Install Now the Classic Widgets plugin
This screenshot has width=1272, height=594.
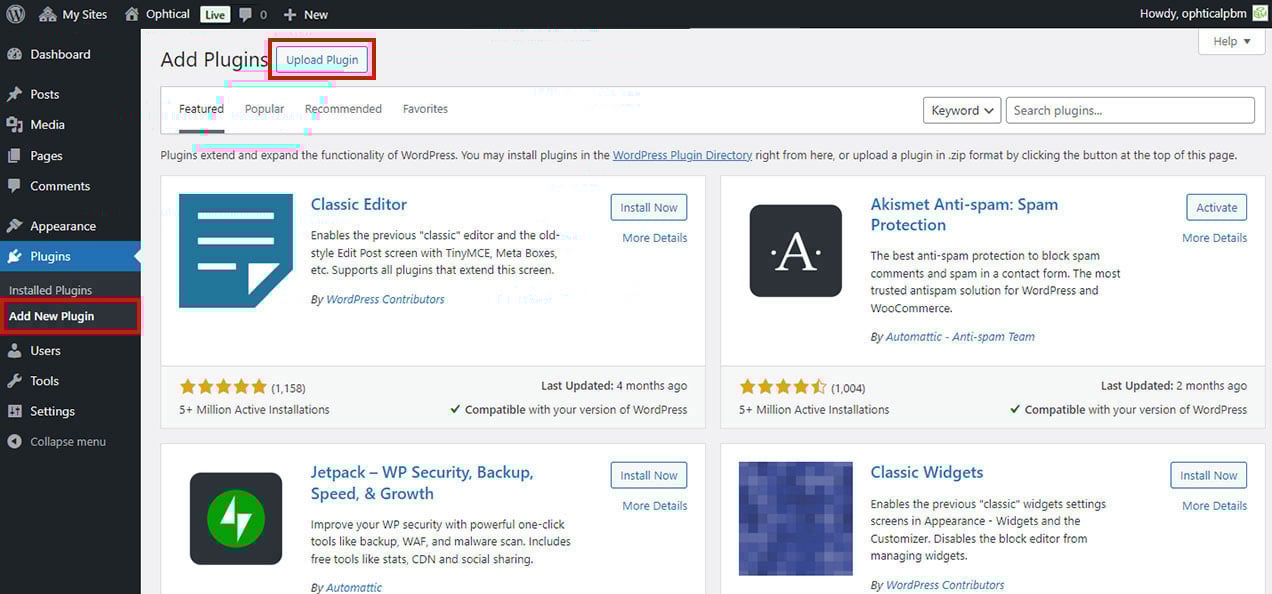[1209, 476]
